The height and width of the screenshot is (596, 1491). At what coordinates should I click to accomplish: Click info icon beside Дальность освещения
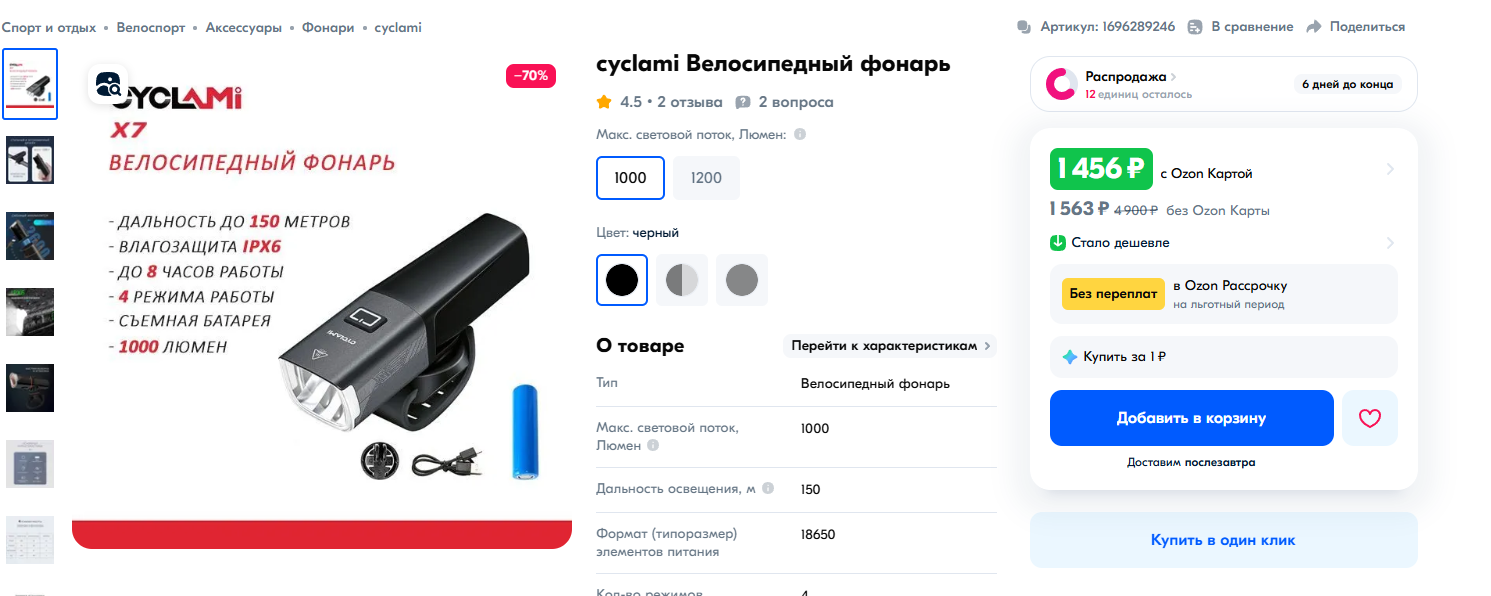pyautogui.click(x=768, y=488)
